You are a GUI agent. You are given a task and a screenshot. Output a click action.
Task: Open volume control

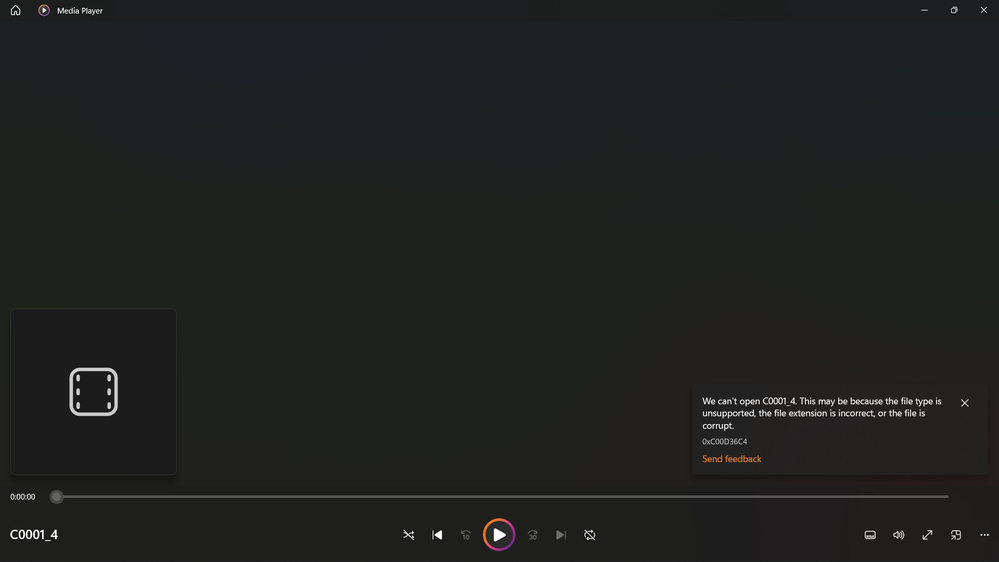tap(898, 535)
